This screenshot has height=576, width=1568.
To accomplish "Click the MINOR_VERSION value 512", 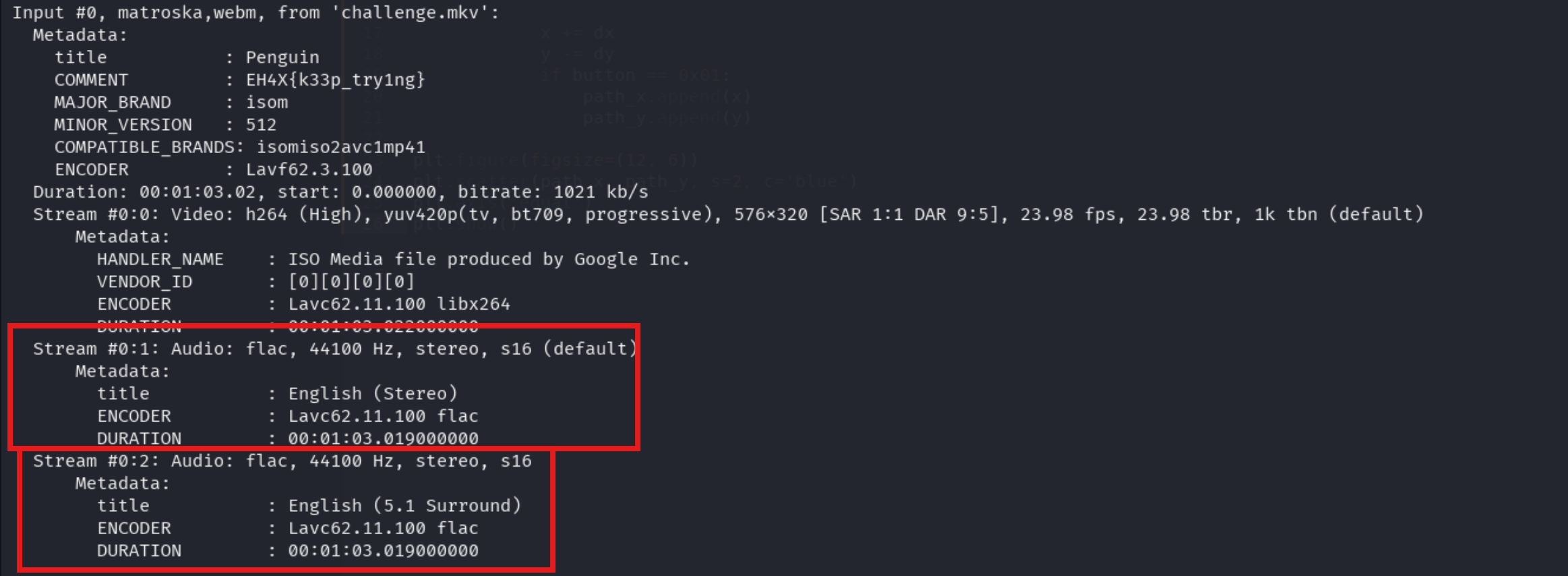I will pos(260,125).
